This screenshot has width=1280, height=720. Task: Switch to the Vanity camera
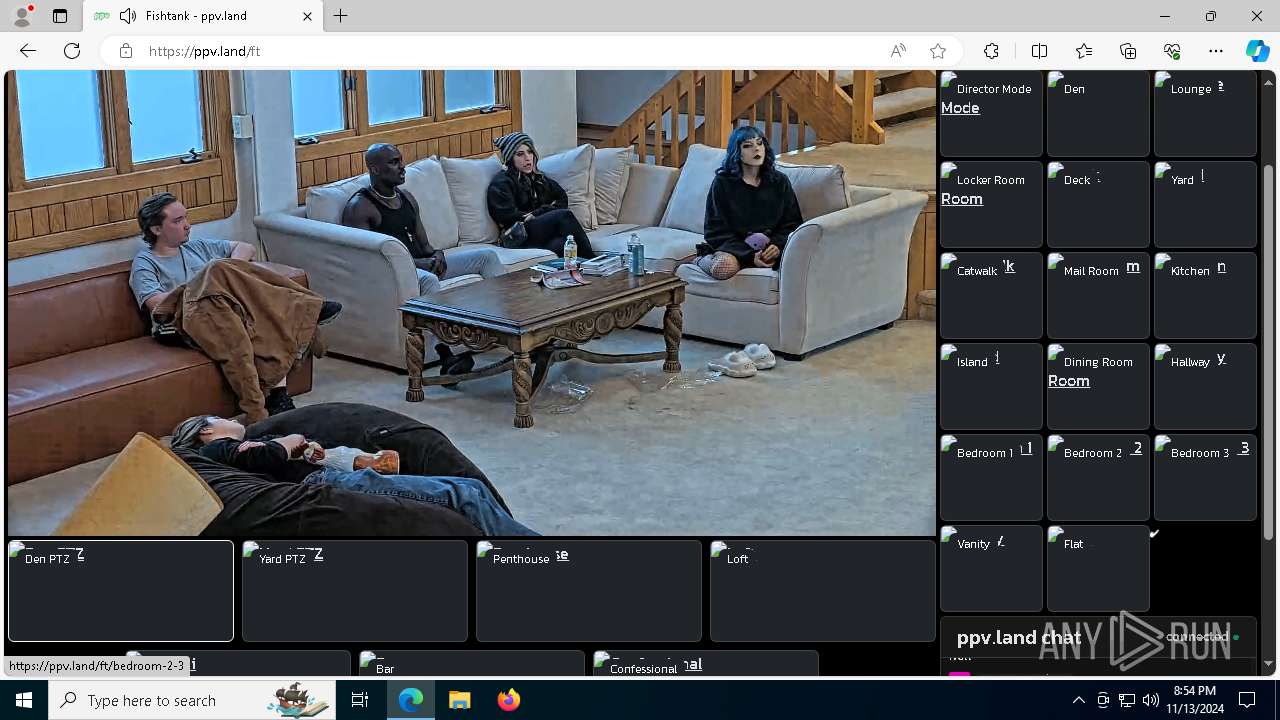point(991,569)
